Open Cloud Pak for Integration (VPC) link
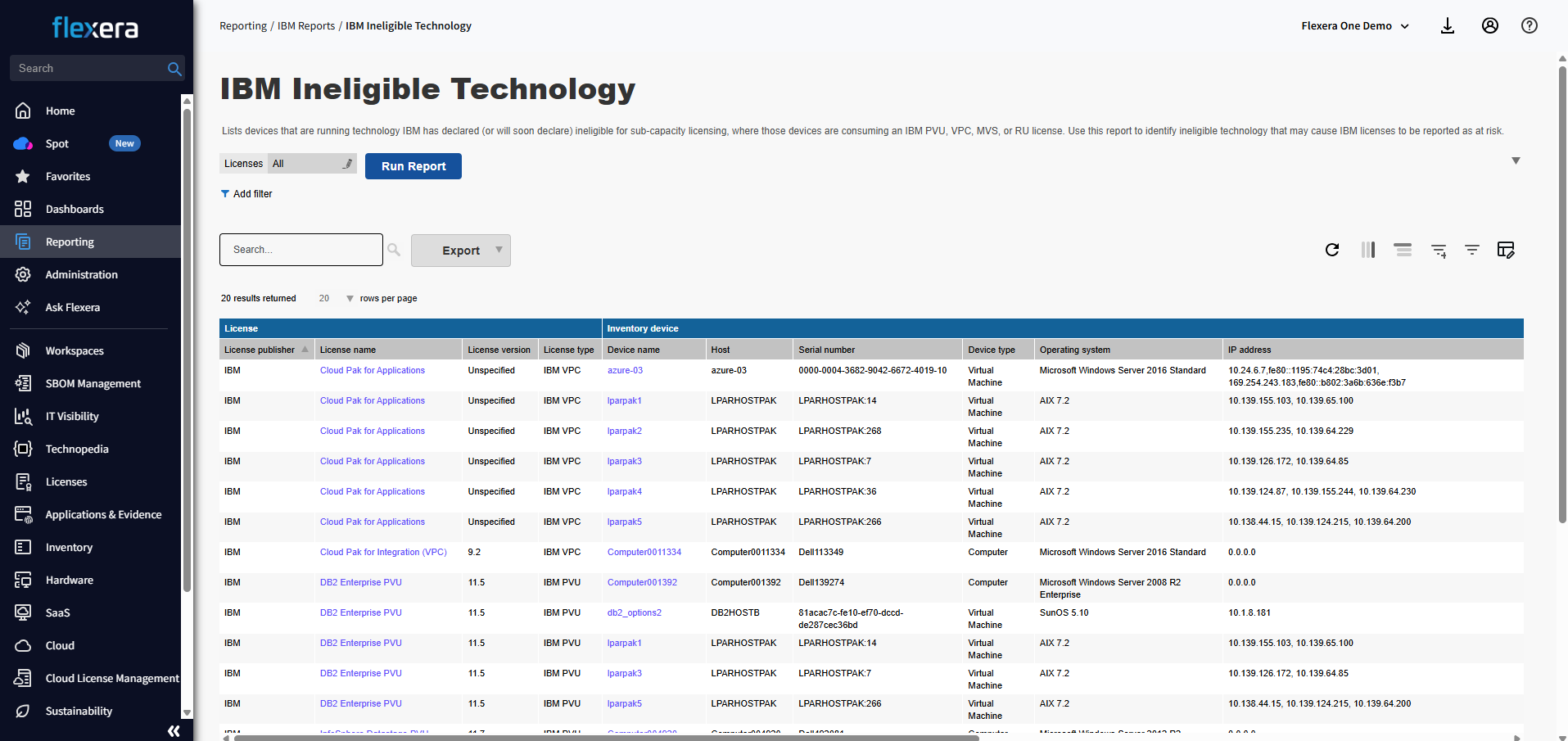 point(383,553)
